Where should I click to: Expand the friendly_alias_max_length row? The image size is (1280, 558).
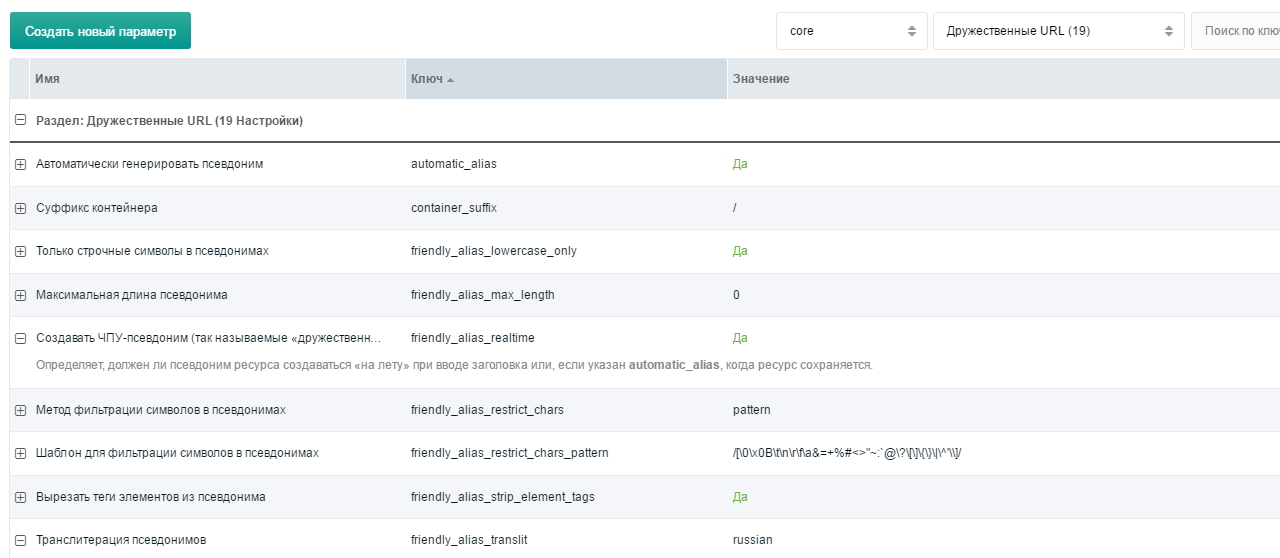click(20, 295)
